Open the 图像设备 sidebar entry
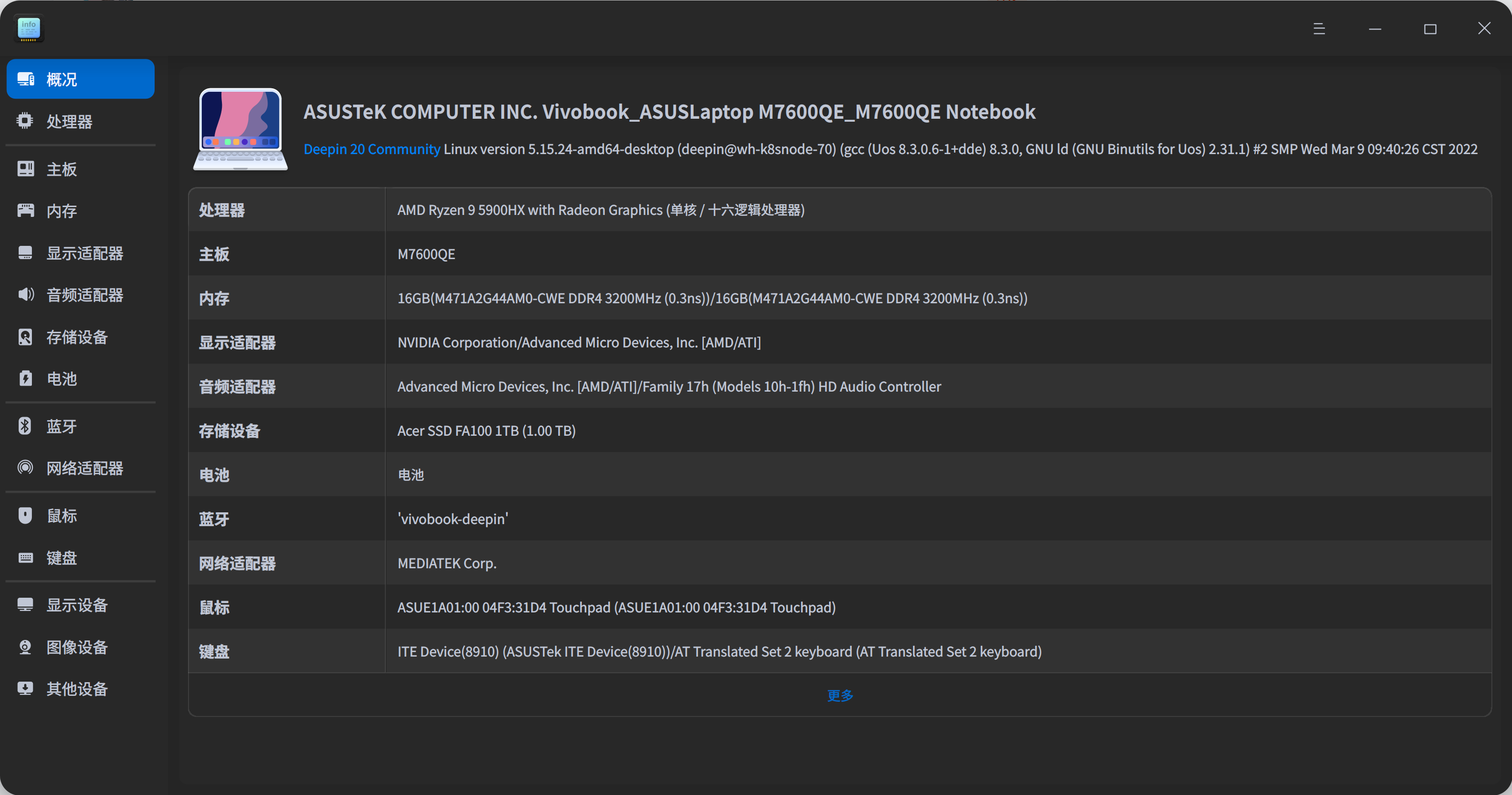 77,647
